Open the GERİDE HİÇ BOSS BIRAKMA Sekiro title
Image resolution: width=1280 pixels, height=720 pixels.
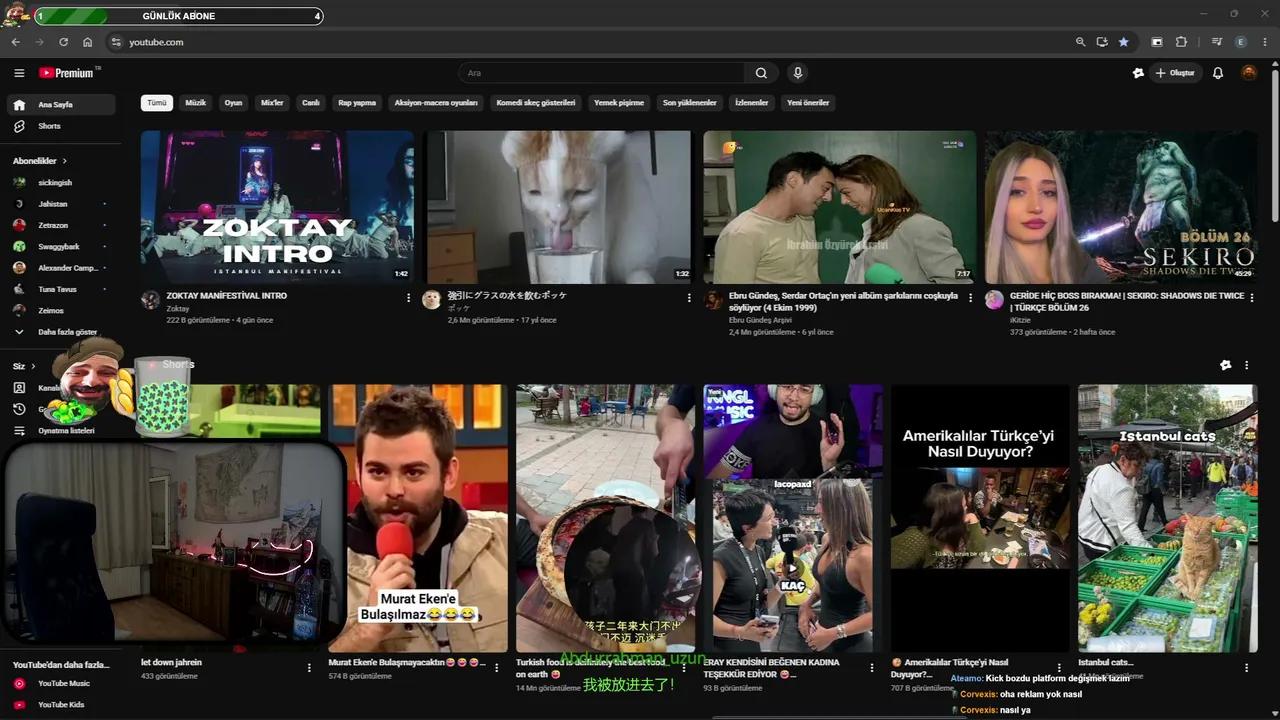click(x=1127, y=301)
